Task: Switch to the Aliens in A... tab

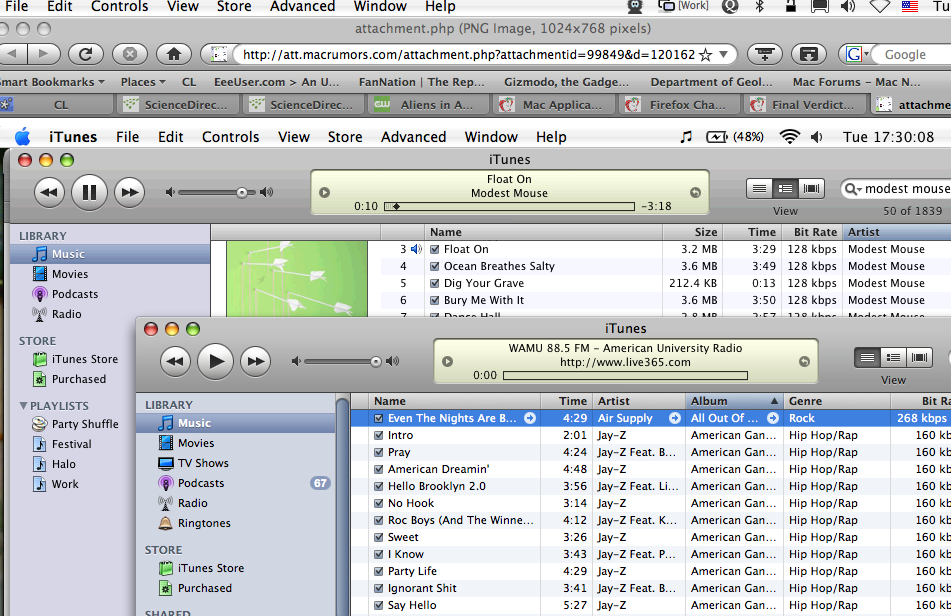Action: point(428,105)
